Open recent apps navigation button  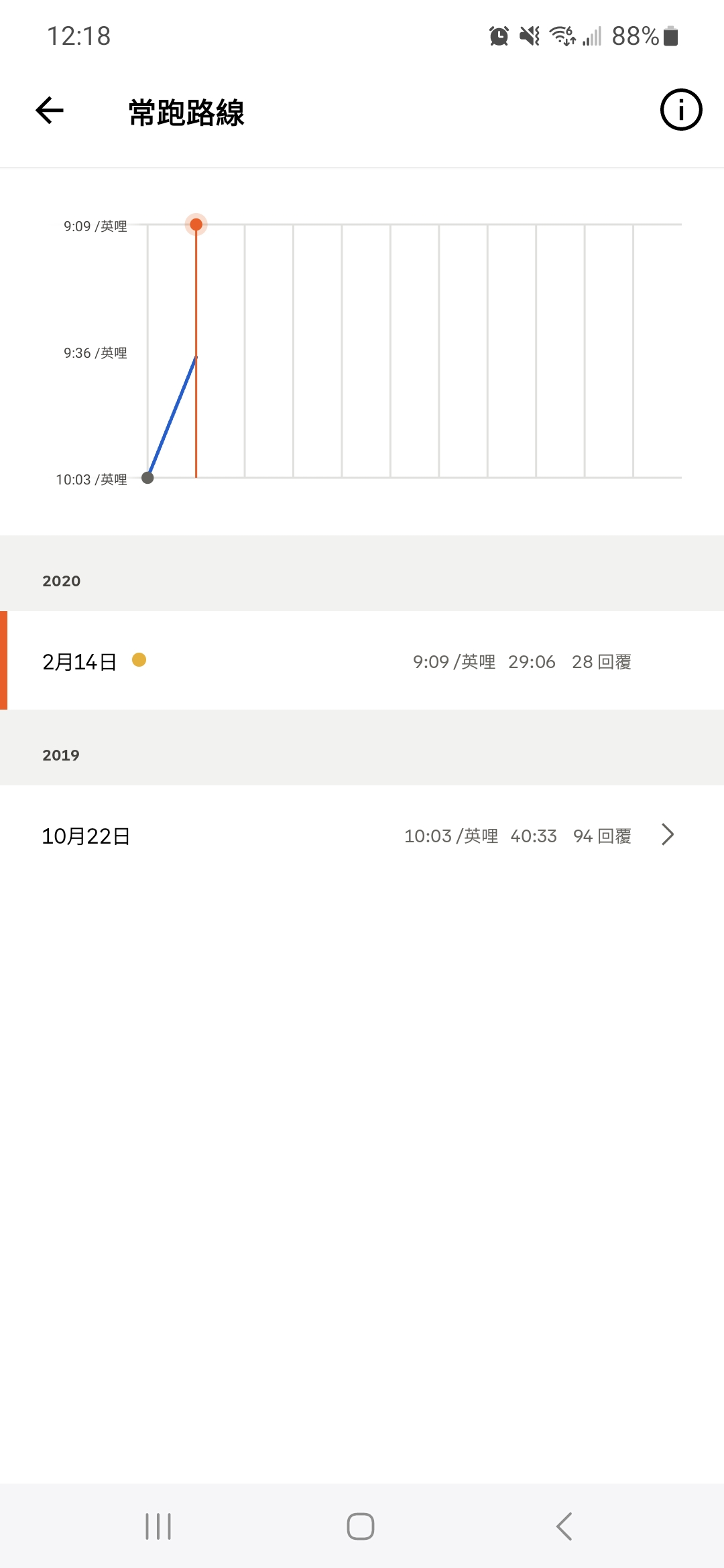158,1526
